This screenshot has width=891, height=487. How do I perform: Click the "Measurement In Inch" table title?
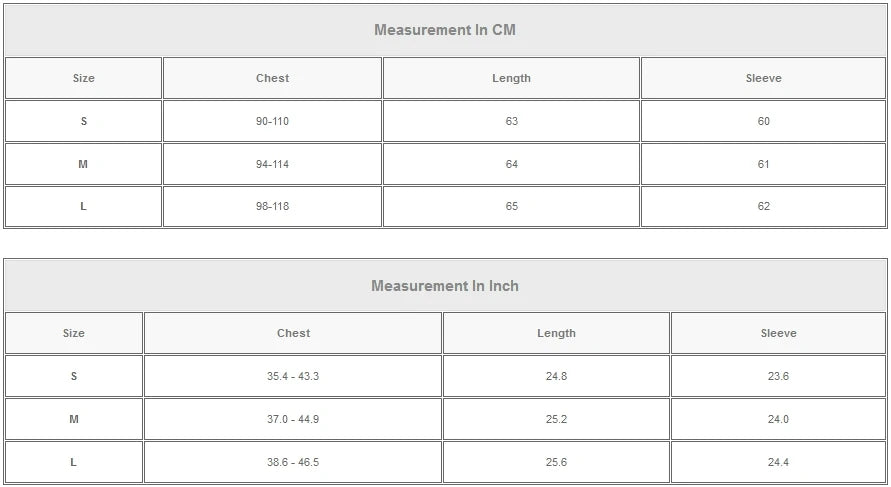click(445, 286)
